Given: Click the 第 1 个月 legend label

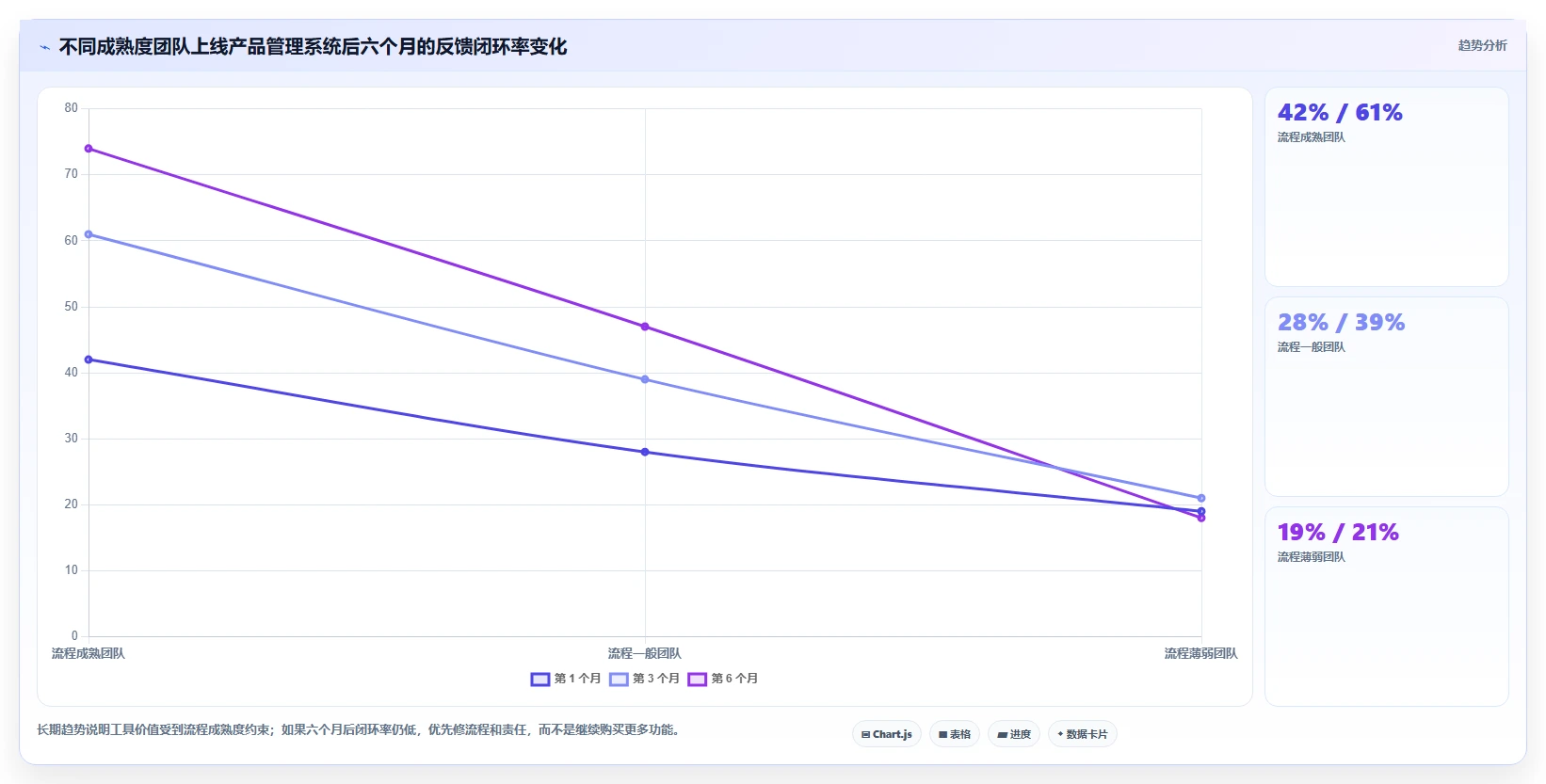Looking at the screenshot, I should pyautogui.click(x=577, y=679).
